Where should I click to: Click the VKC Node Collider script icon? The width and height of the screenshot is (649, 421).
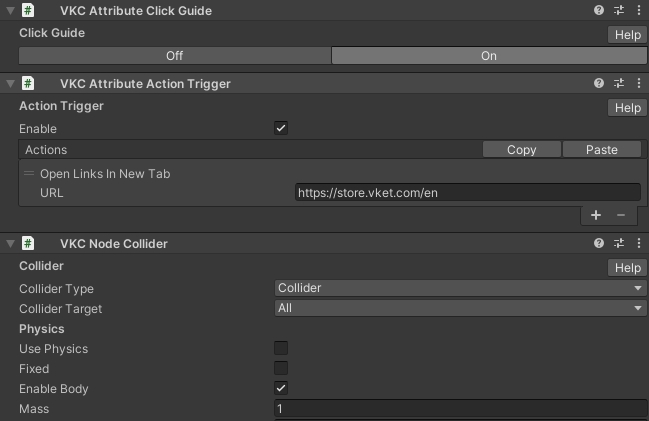tap(29, 243)
